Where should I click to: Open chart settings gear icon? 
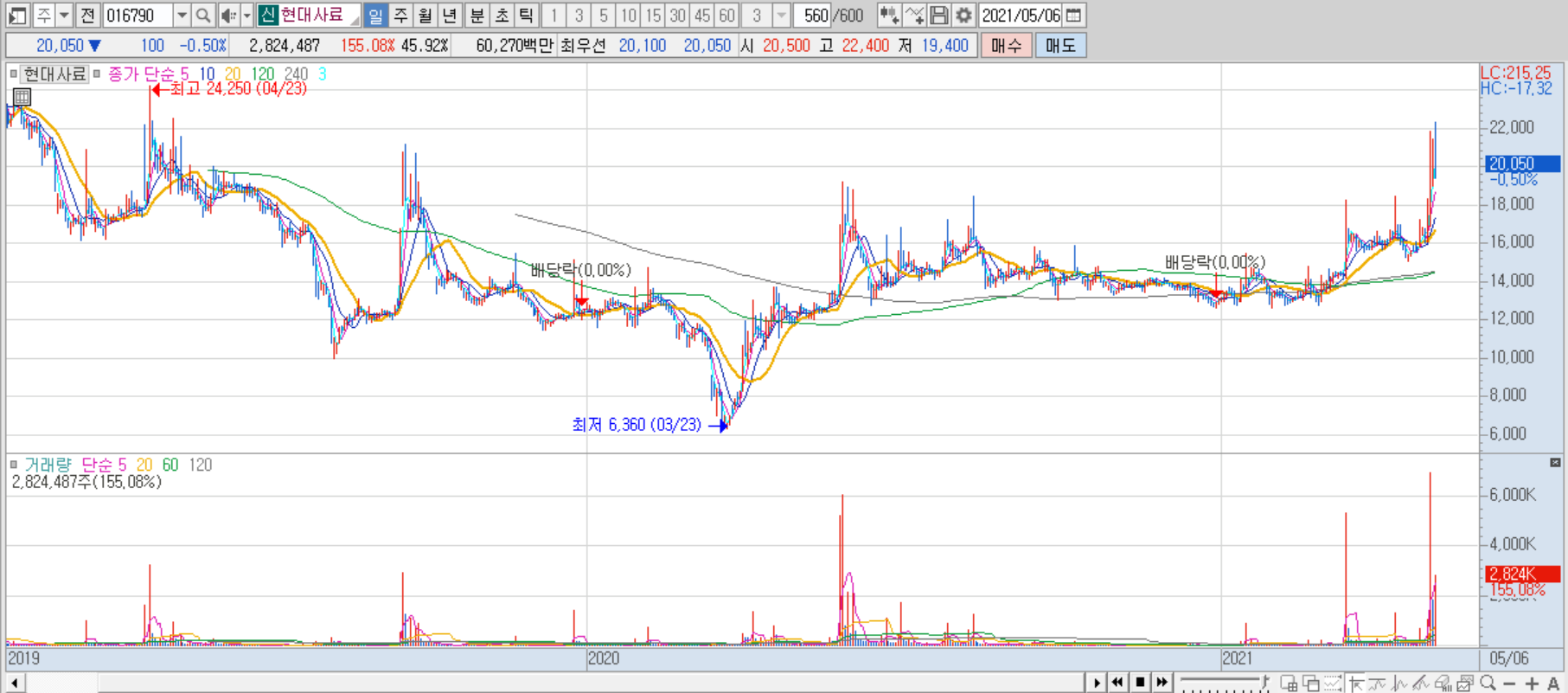pos(963,16)
